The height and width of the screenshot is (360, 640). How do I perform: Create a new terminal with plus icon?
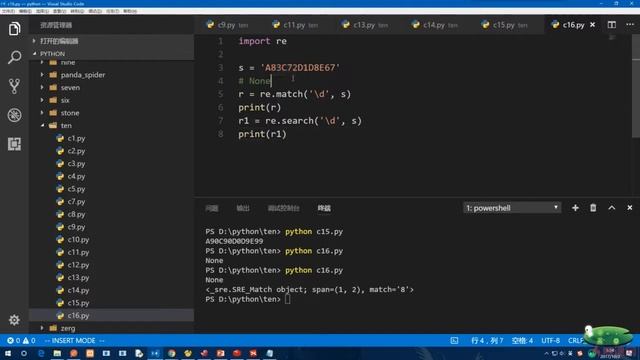575,208
